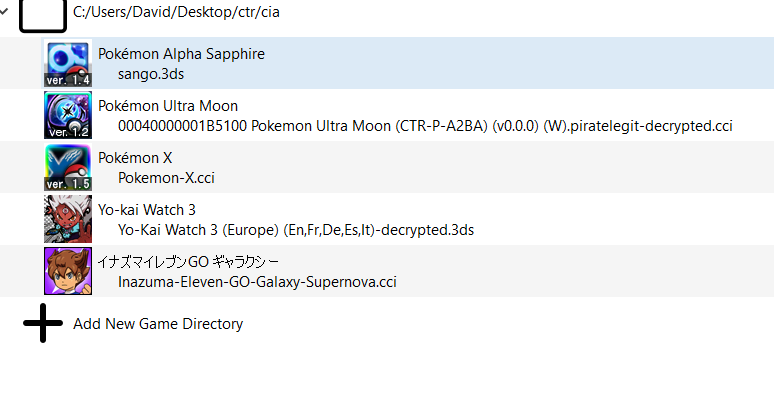This screenshot has height=398, width=774.
Task: Click the Pokémon X game icon
Action: click(x=68, y=167)
